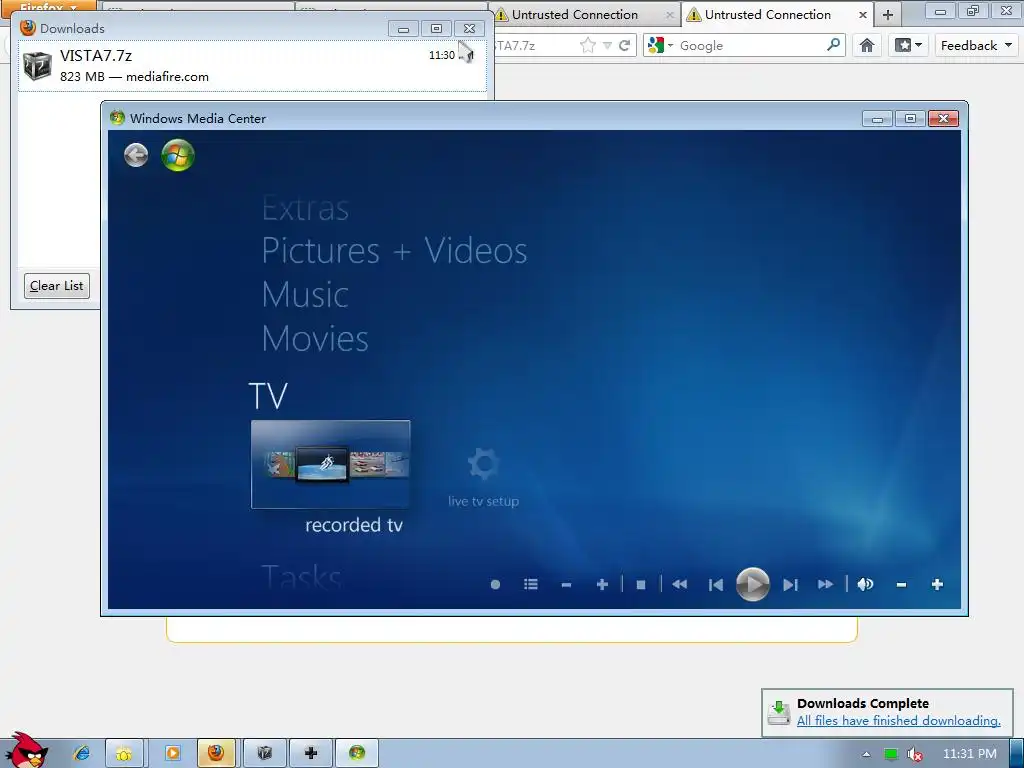Select the TV menu heading
1024x768 pixels.
268,396
